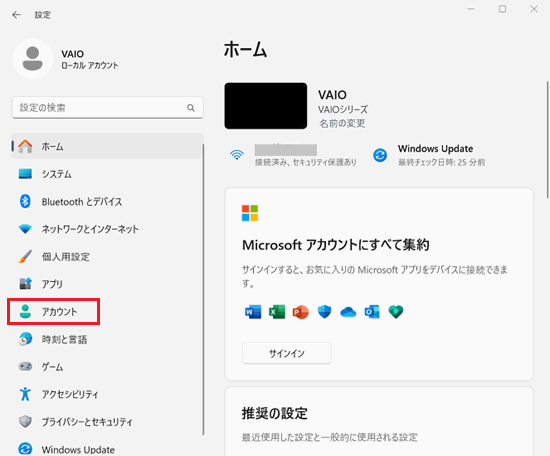Viewport: 550px width, 456px height.
Task: Click the VAIOシリーズ device model text
Action: [x=343, y=110]
